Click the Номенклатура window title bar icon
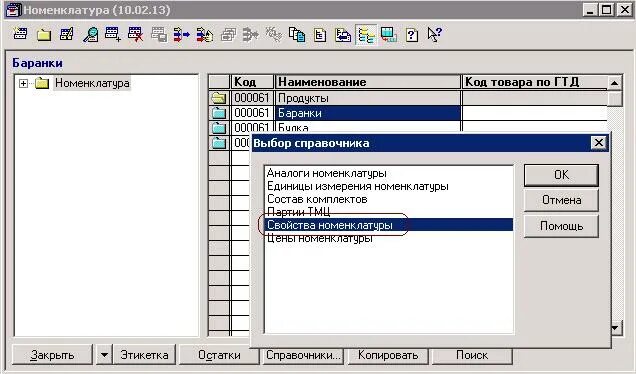 pos(13,10)
